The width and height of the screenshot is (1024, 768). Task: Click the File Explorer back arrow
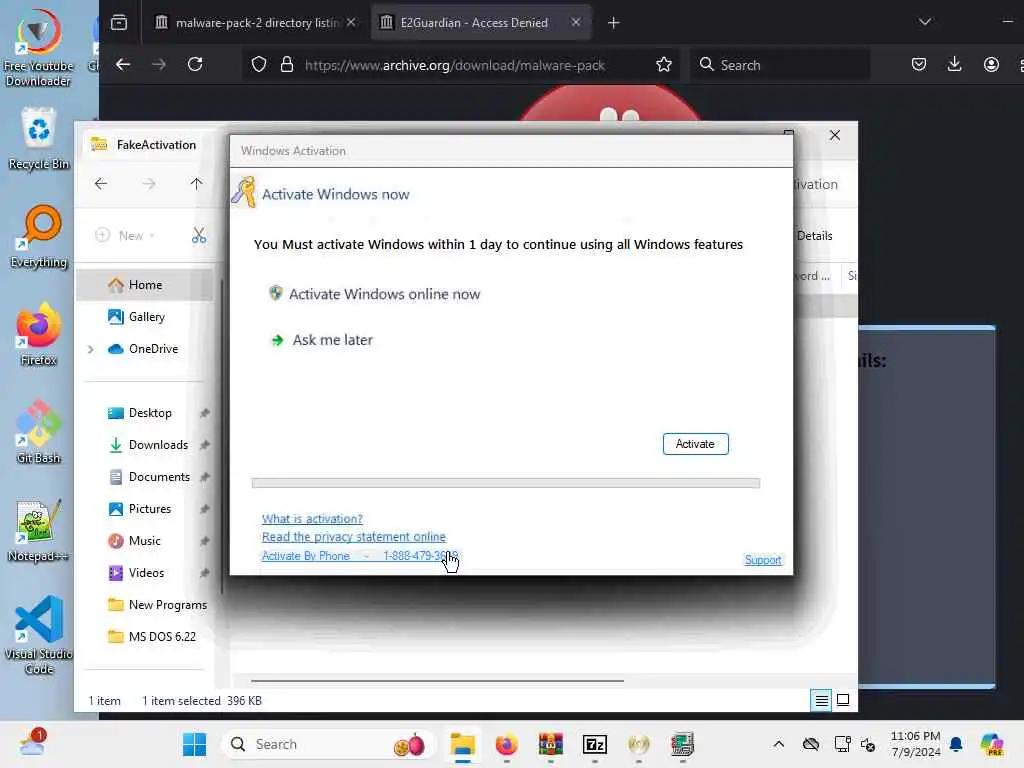[x=101, y=184]
